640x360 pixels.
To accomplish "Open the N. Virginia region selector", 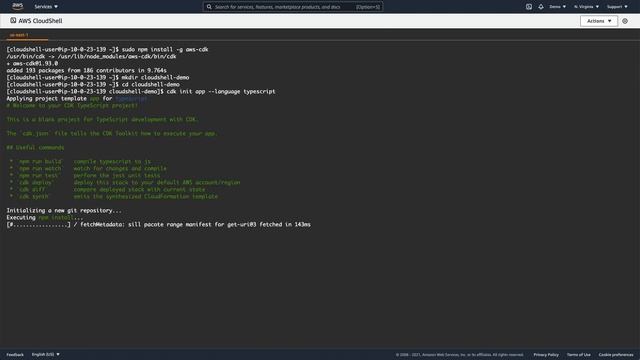I will (x=586, y=7).
